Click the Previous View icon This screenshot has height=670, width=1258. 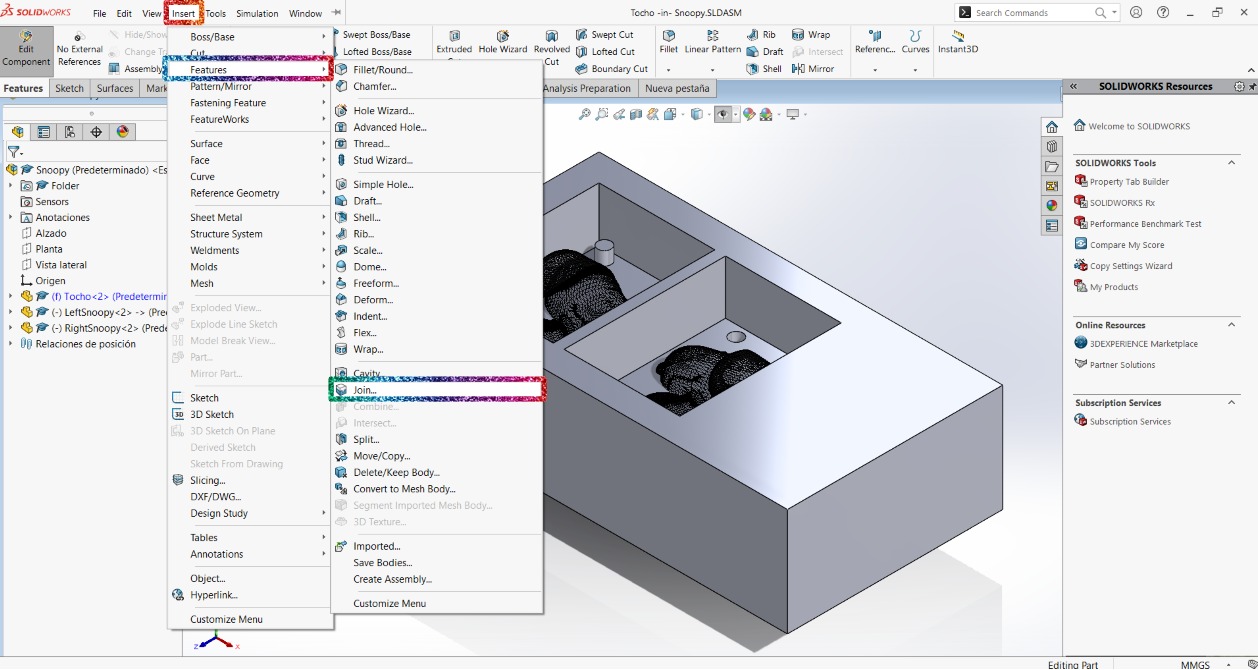[619, 114]
